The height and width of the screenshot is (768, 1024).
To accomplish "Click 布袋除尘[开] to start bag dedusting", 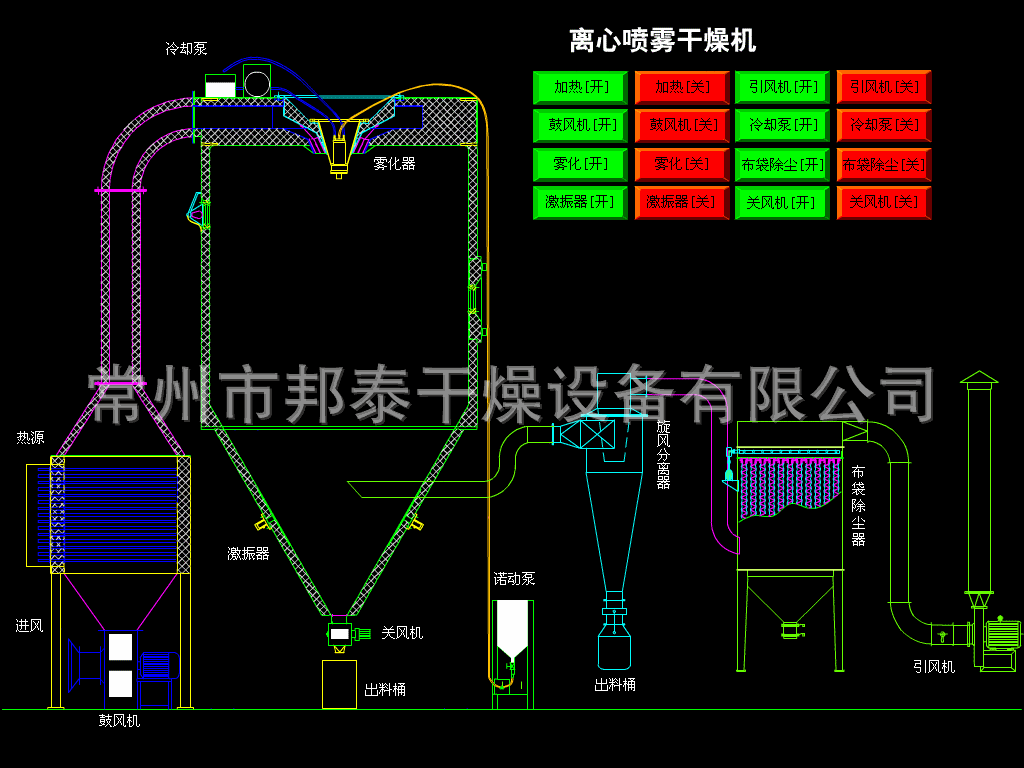I will click(781, 164).
